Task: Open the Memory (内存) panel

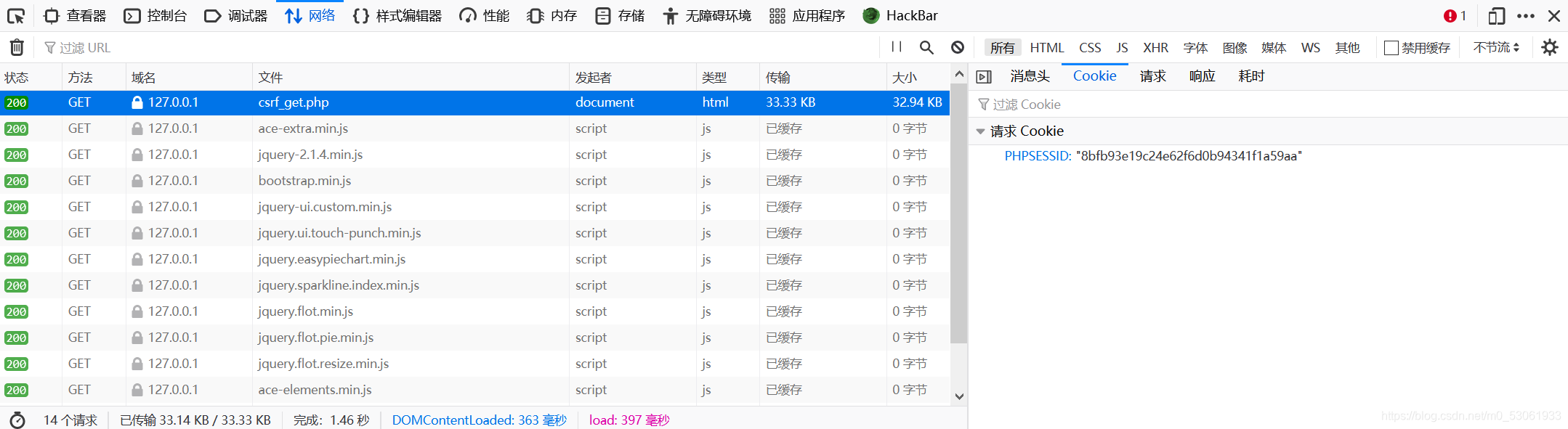Action: pyautogui.click(x=551, y=15)
